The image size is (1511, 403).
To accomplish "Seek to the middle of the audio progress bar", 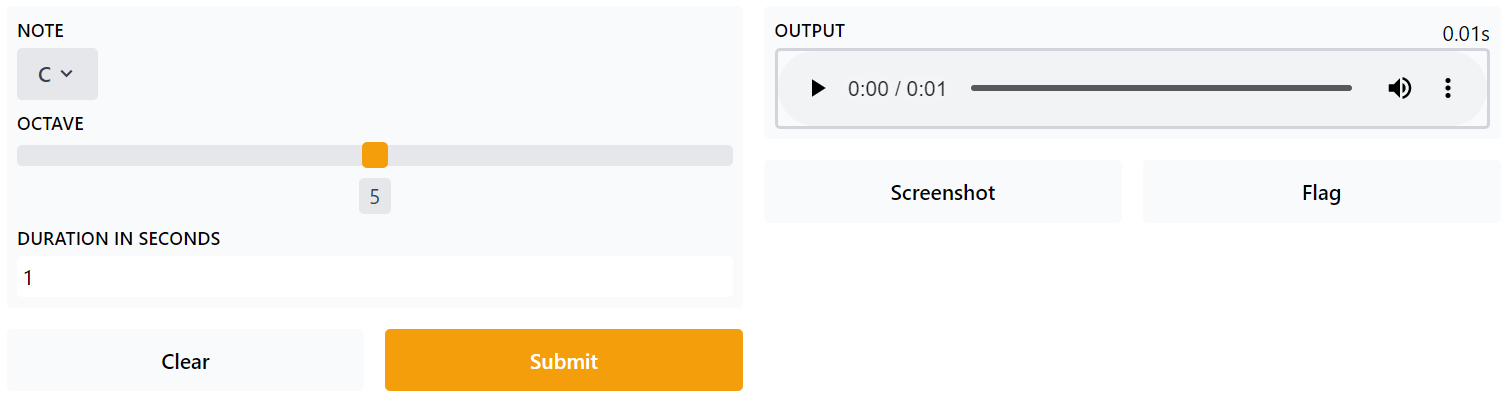I will coord(1161,88).
